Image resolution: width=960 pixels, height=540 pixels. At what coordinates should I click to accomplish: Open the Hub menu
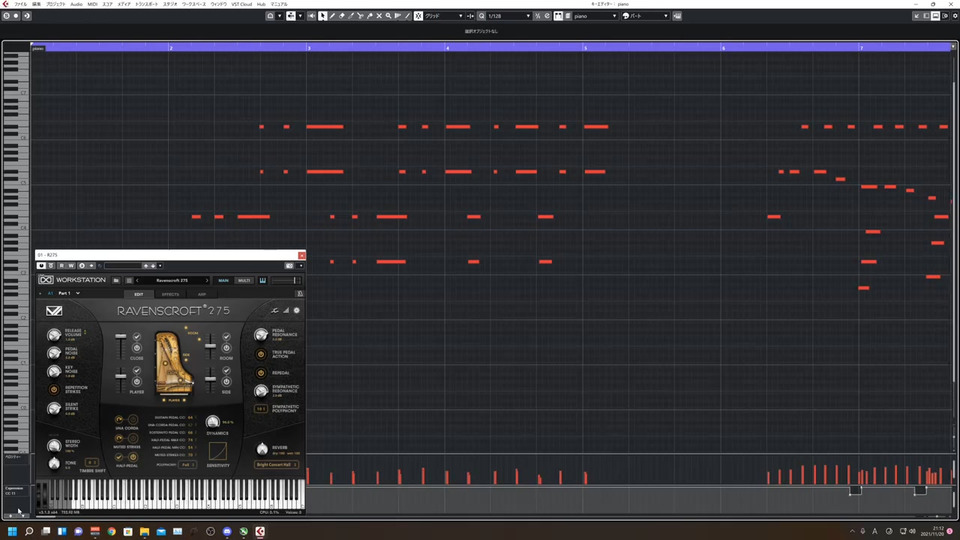click(x=261, y=4)
